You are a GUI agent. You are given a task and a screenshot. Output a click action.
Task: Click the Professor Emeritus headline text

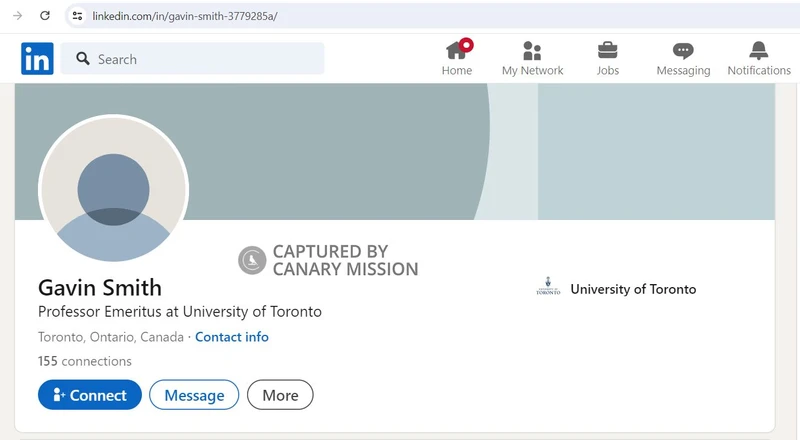click(x=180, y=312)
